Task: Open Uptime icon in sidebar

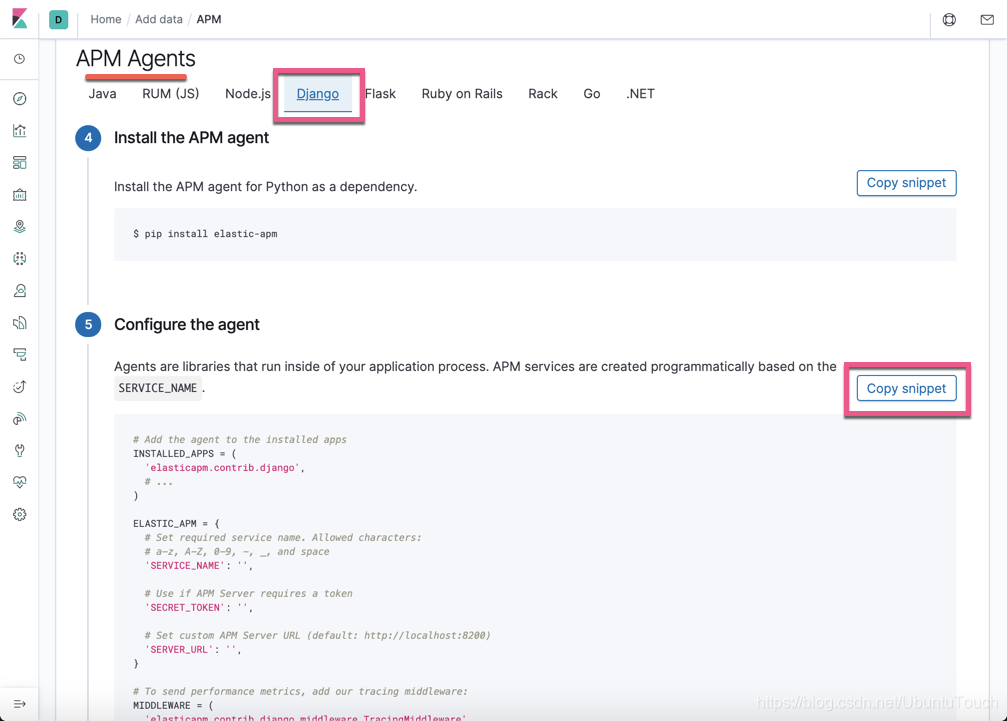Action: click(20, 387)
